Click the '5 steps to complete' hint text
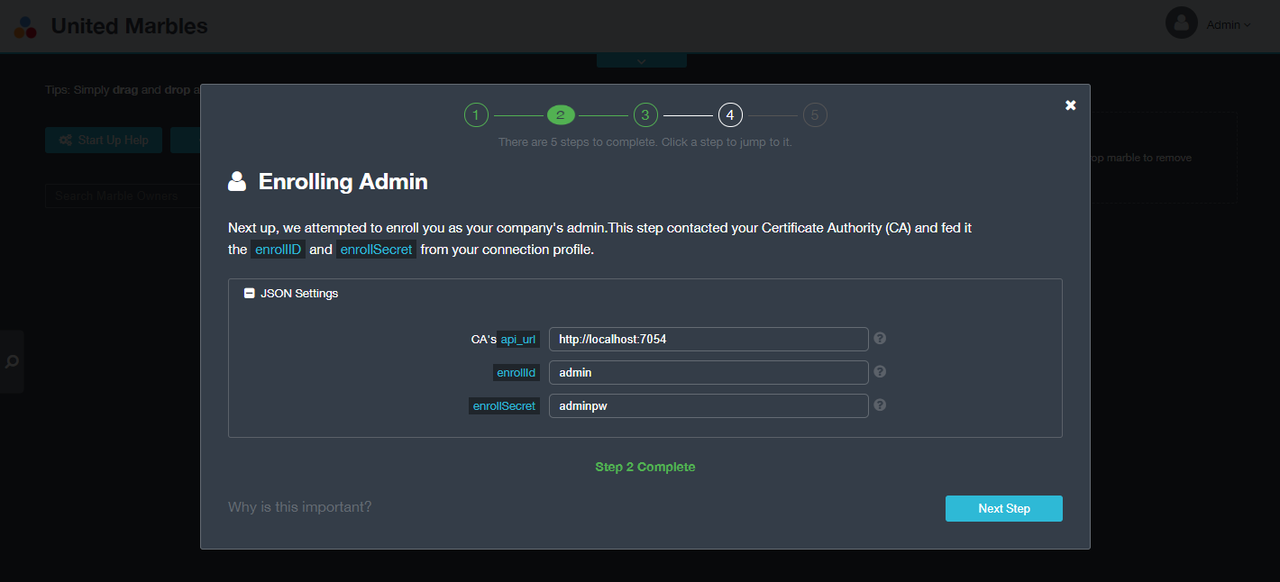The height and width of the screenshot is (582, 1280). pyautogui.click(x=645, y=142)
